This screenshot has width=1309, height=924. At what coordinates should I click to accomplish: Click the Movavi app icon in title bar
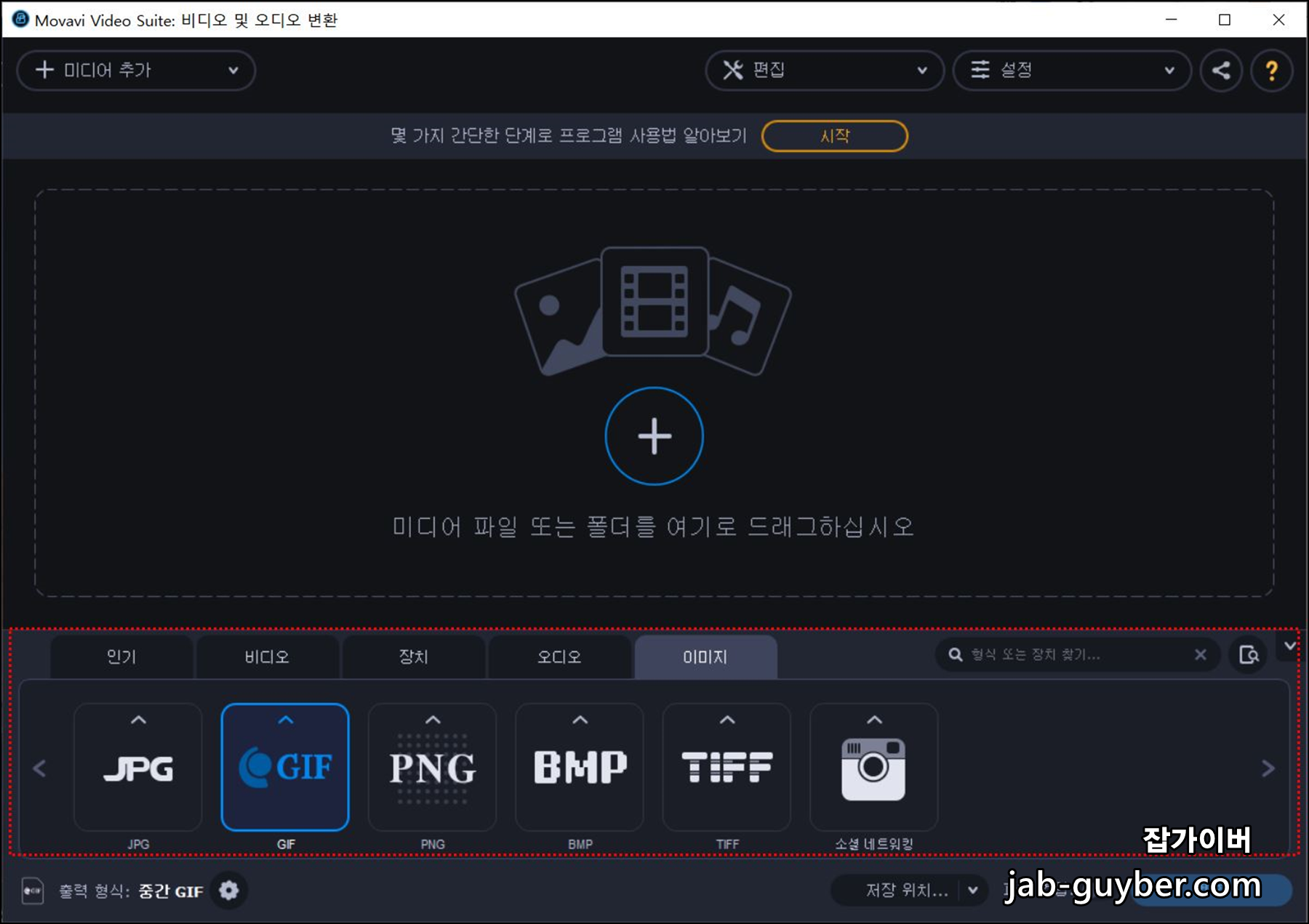click(x=20, y=20)
